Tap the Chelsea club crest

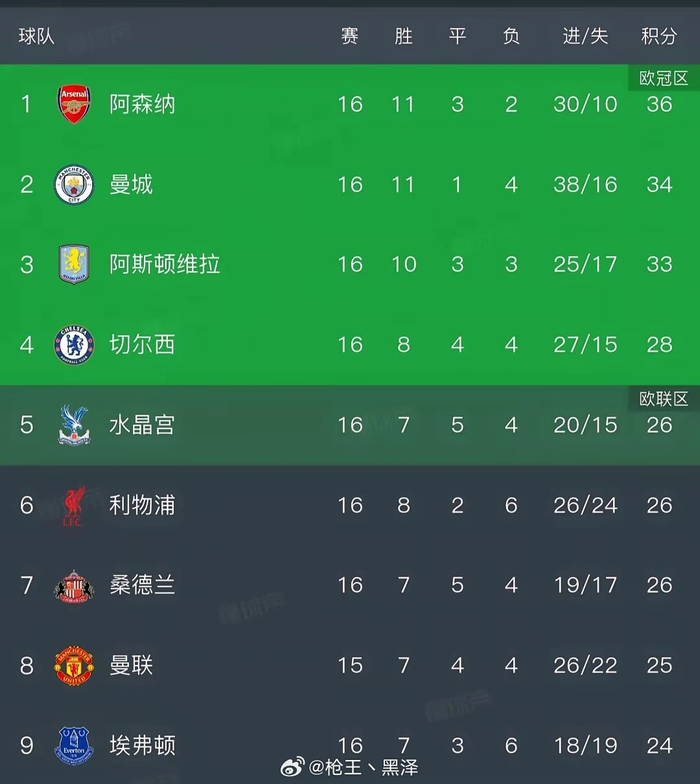coord(75,345)
